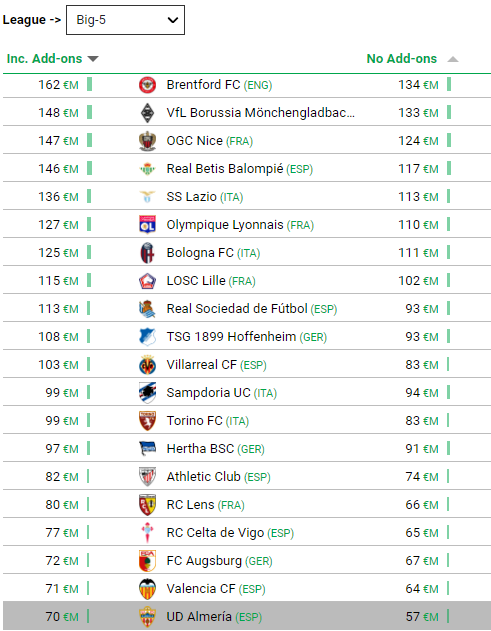
Task: Click the Villarreal CF yellow crest
Action: pyautogui.click(x=147, y=365)
